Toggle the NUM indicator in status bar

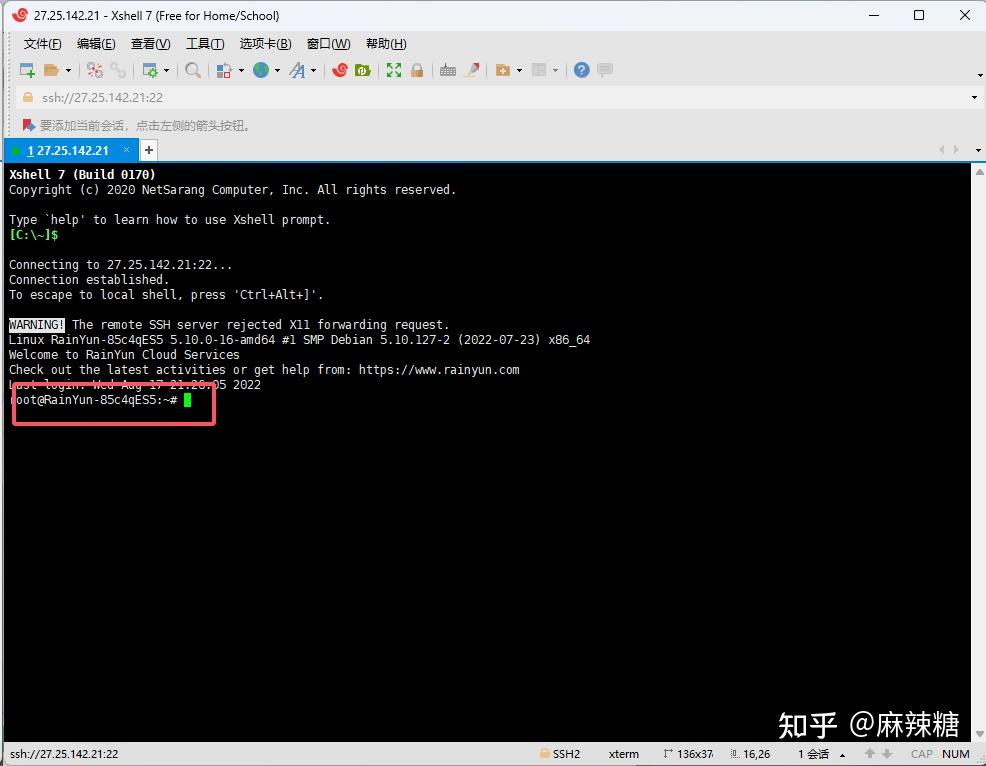pos(956,754)
